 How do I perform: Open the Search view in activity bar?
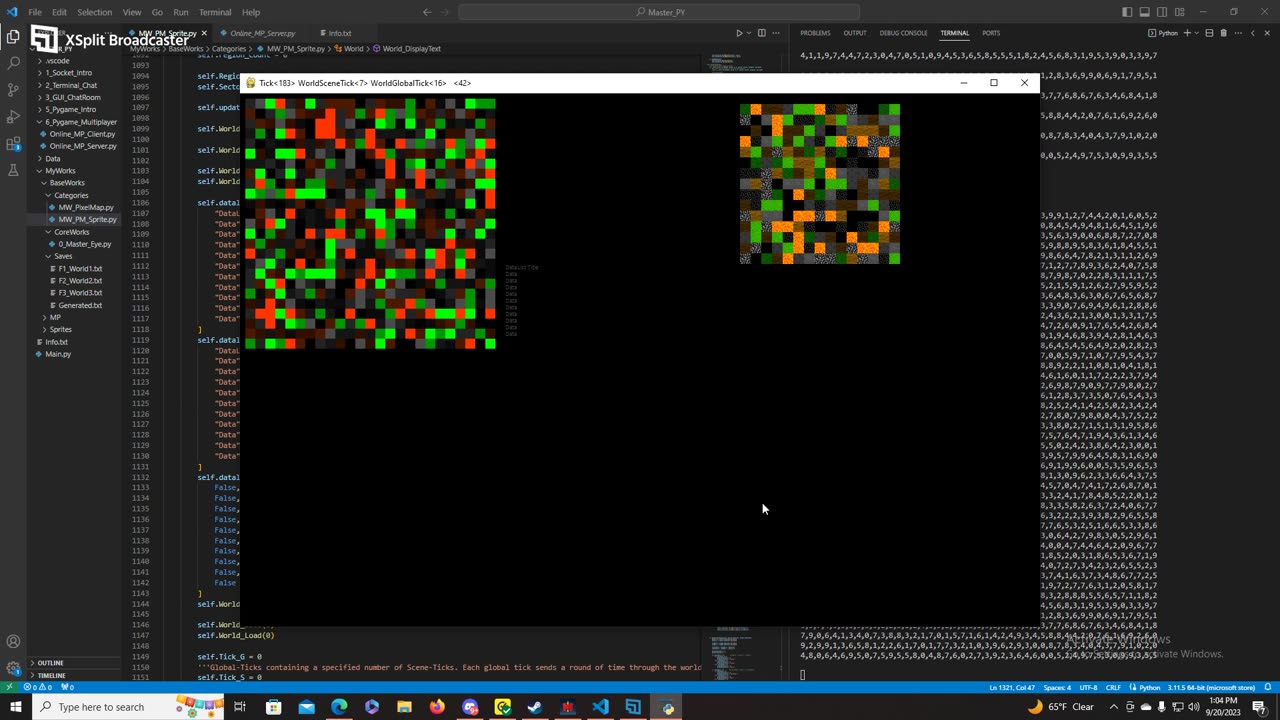click(13, 63)
